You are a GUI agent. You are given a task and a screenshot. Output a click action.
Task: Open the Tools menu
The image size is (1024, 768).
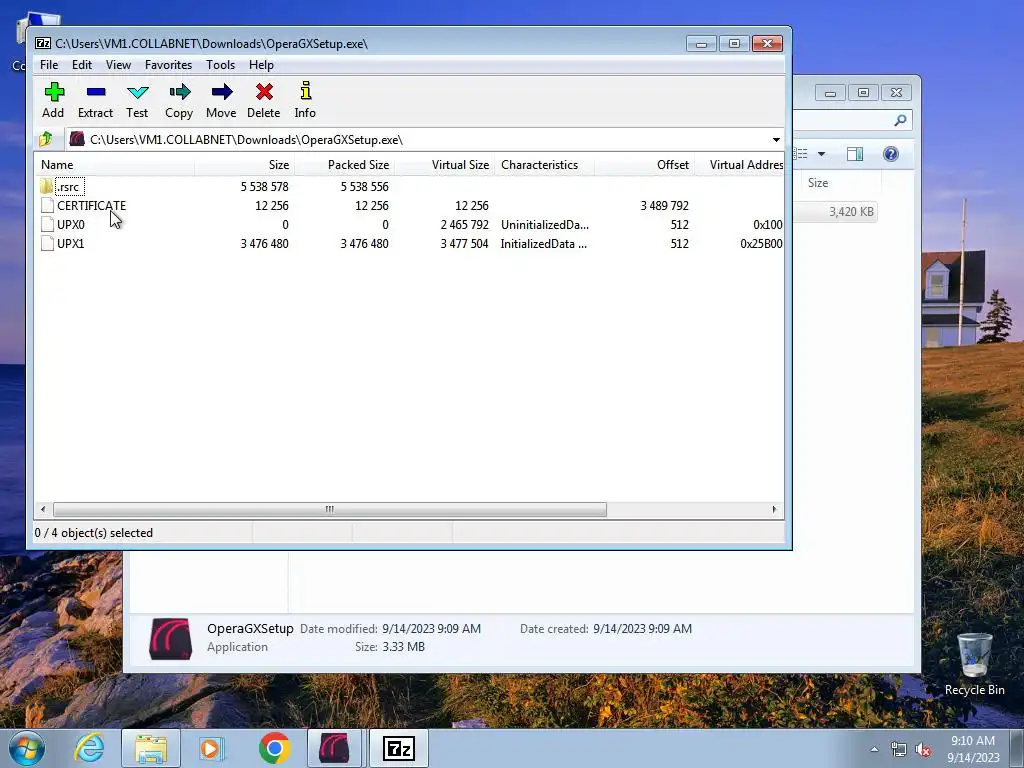click(x=220, y=65)
